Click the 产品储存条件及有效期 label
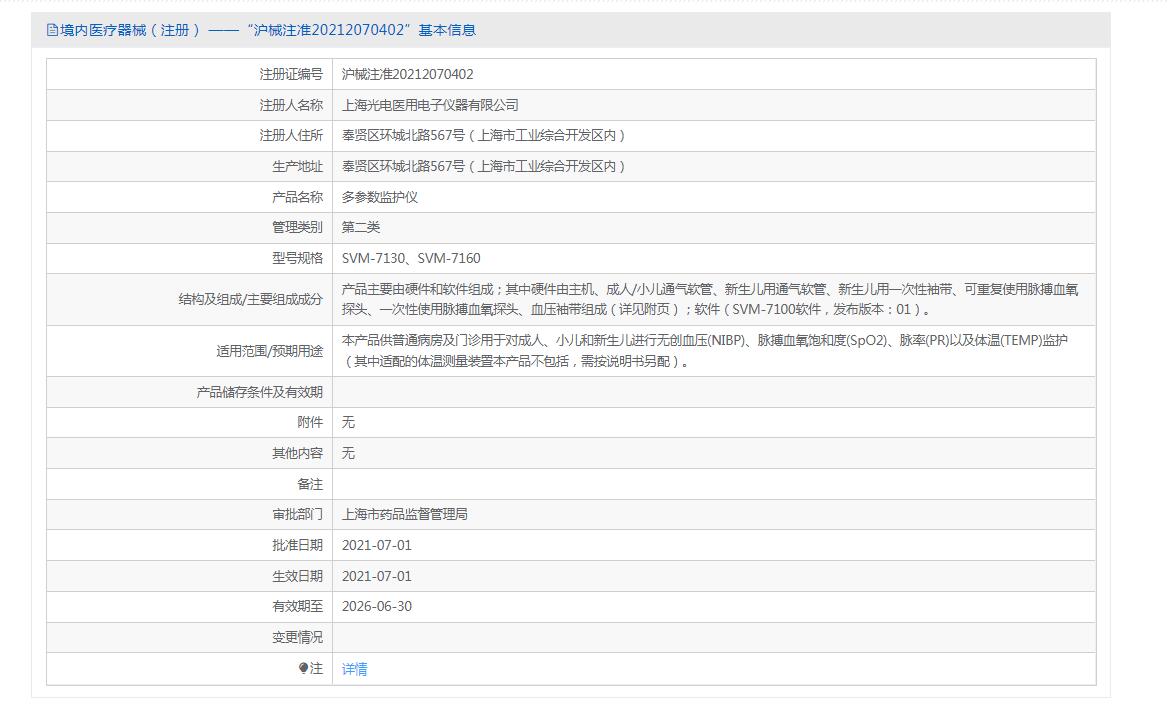1169x717 pixels. [x=259, y=392]
